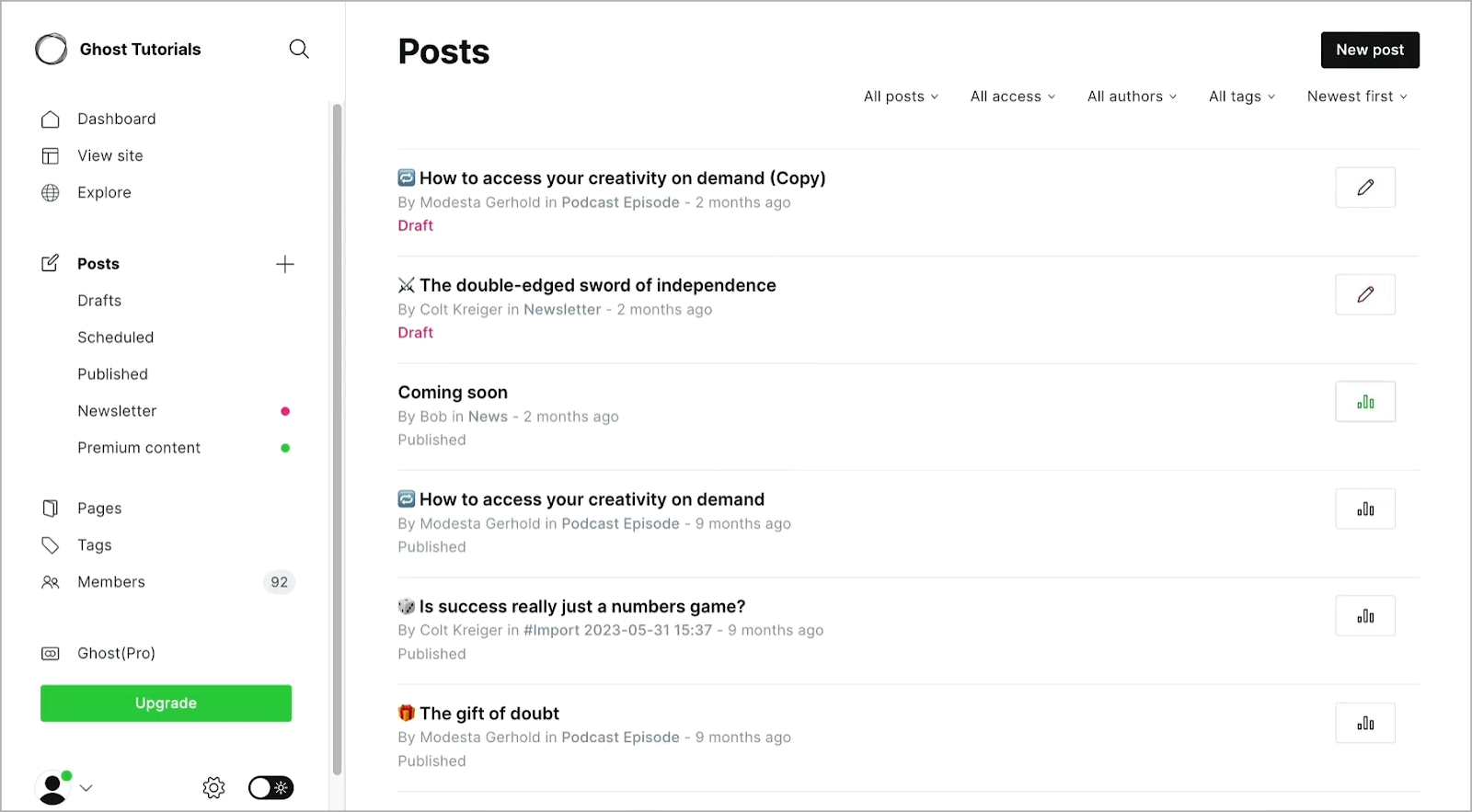Click the Posts pencil-note icon
1472x812 pixels.
click(51, 264)
